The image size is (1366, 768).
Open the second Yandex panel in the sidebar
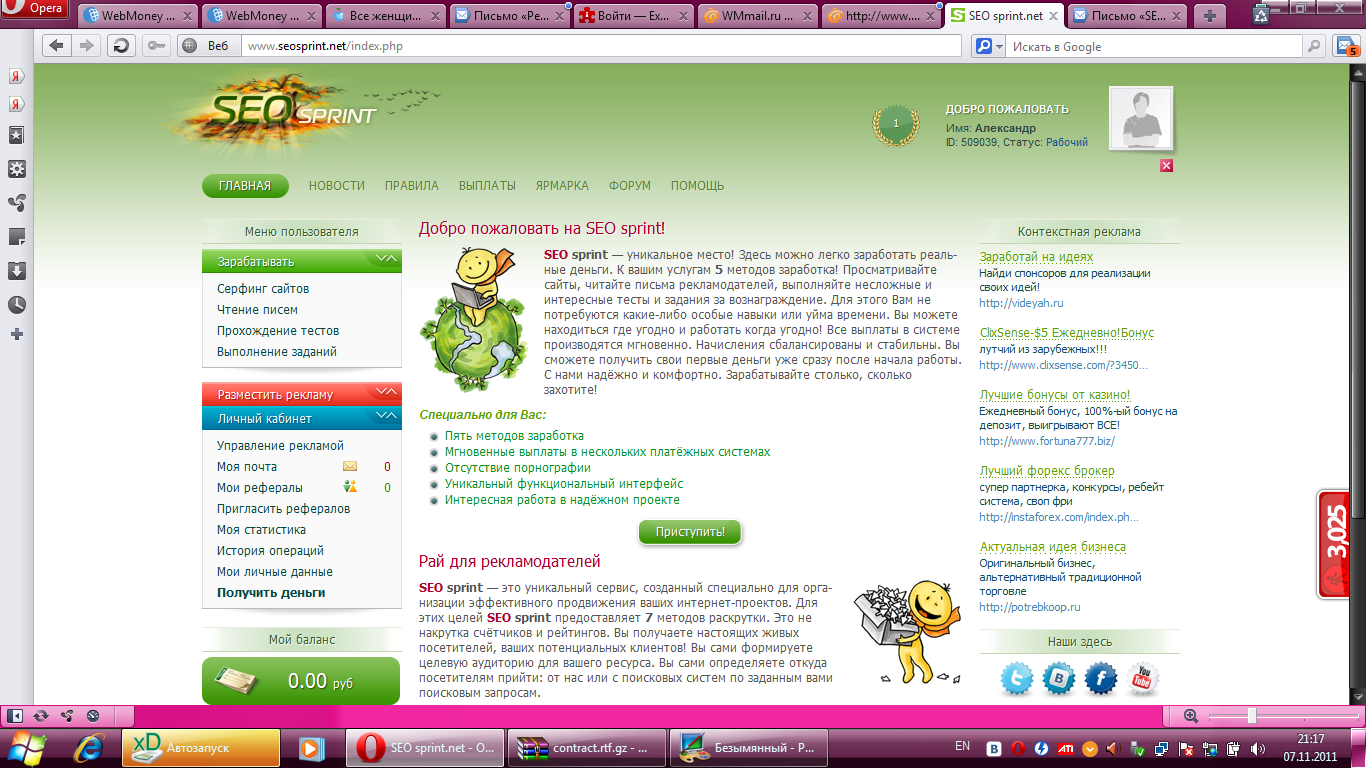(17, 104)
